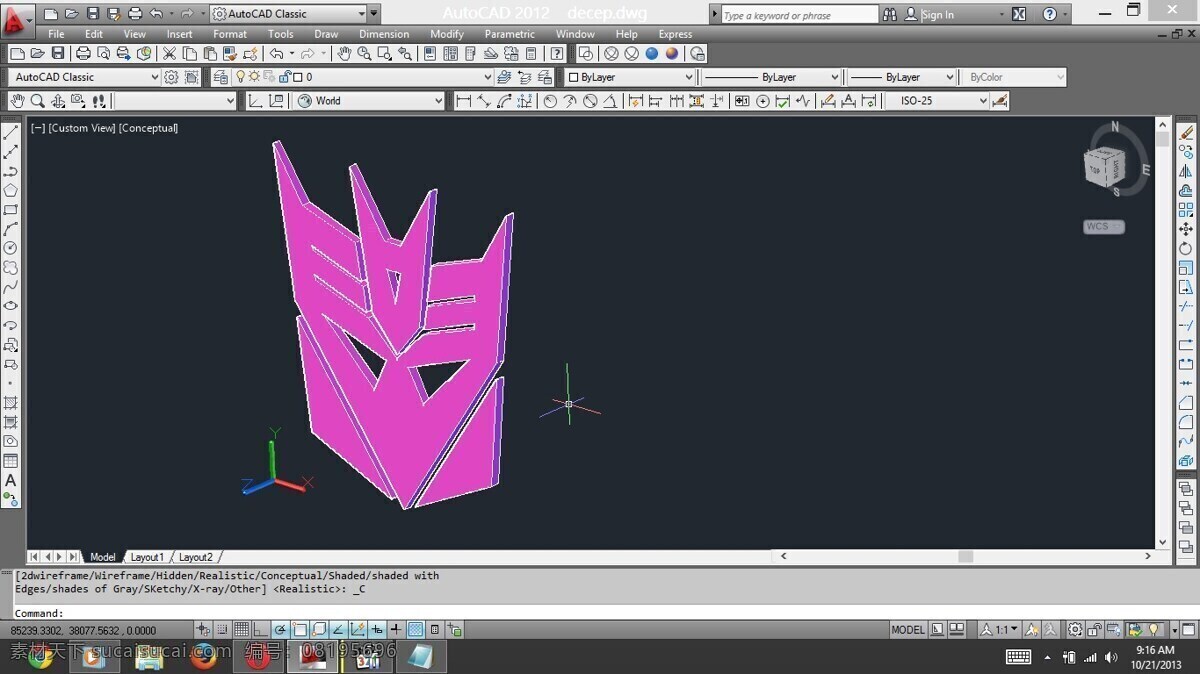
Task: Click the Command line input
Action: pyautogui.click(x=600, y=613)
